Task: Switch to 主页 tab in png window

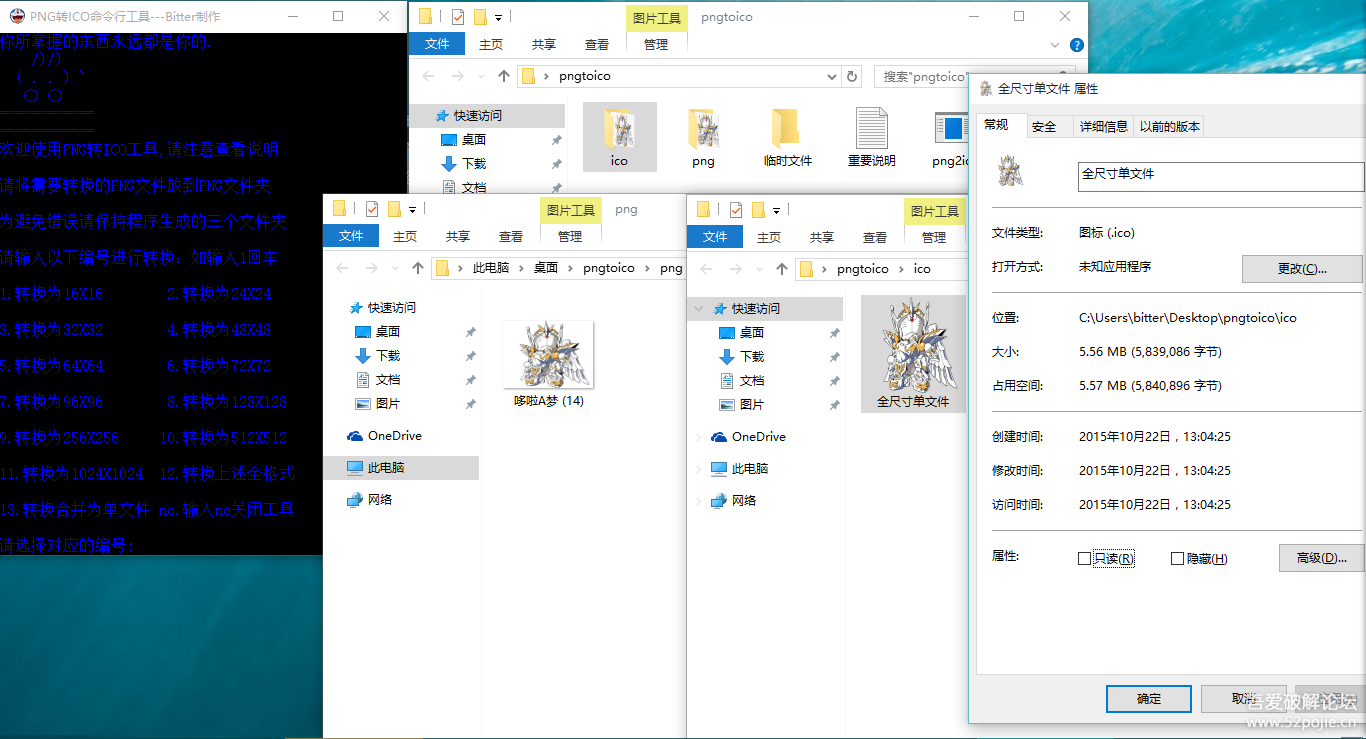Action: [x=405, y=236]
